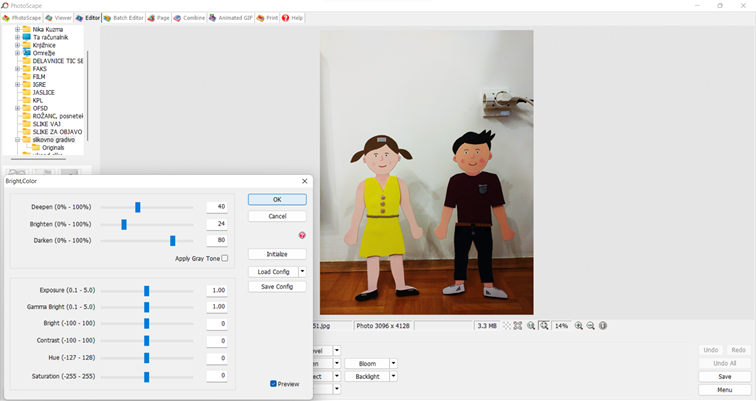Click the Initialize button
756x401 pixels.
click(277, 254)
